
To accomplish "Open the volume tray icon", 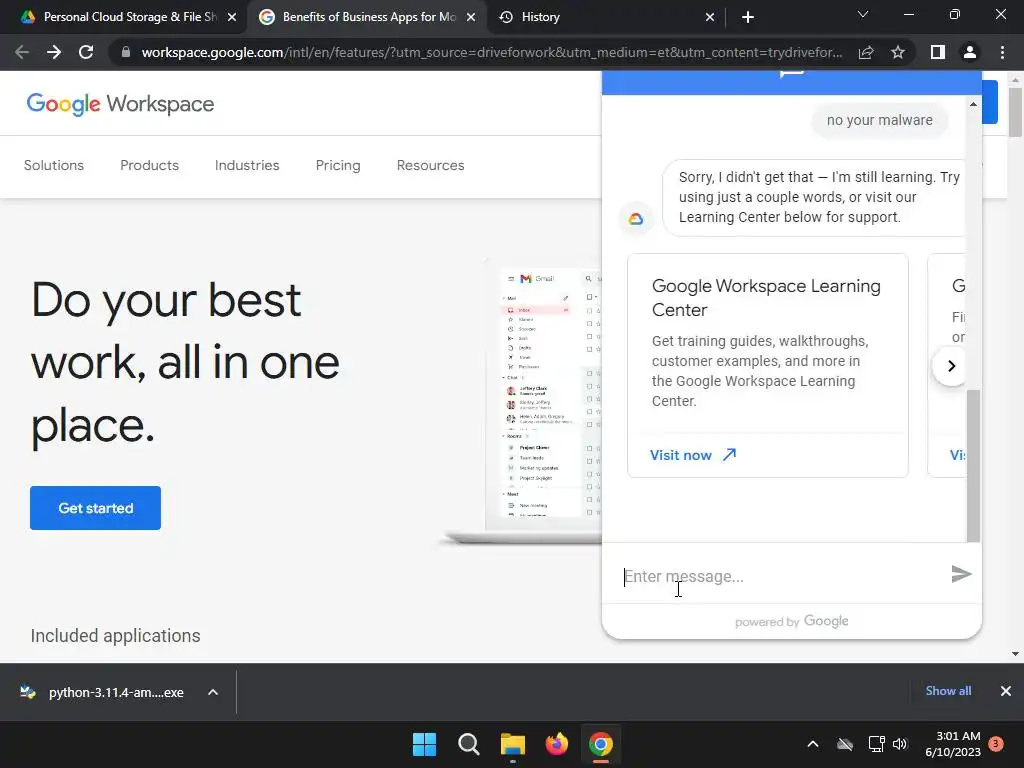I will click(900, 744).
